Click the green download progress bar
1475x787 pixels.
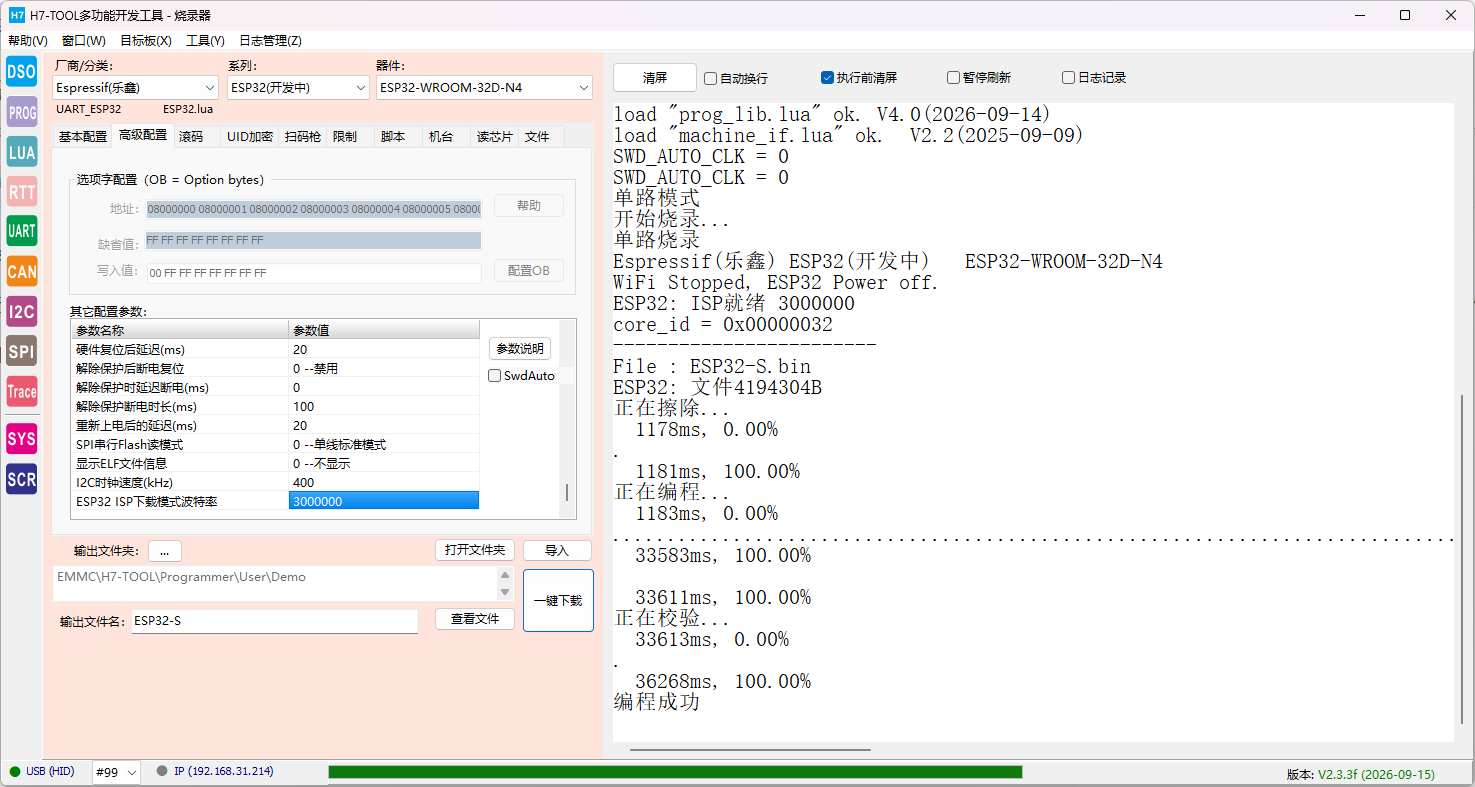pyautogui.click(x=675, y=772)
